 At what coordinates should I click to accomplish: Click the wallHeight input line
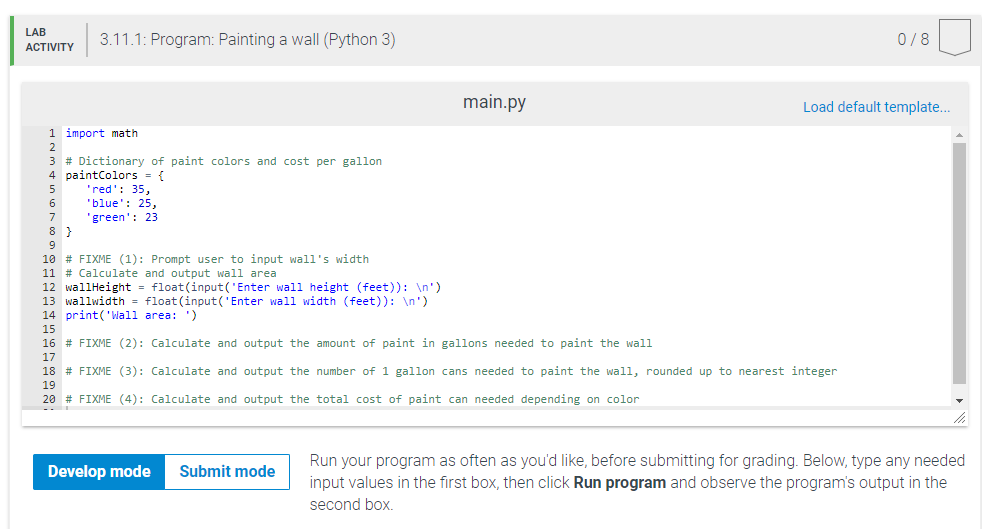point(253,287)
